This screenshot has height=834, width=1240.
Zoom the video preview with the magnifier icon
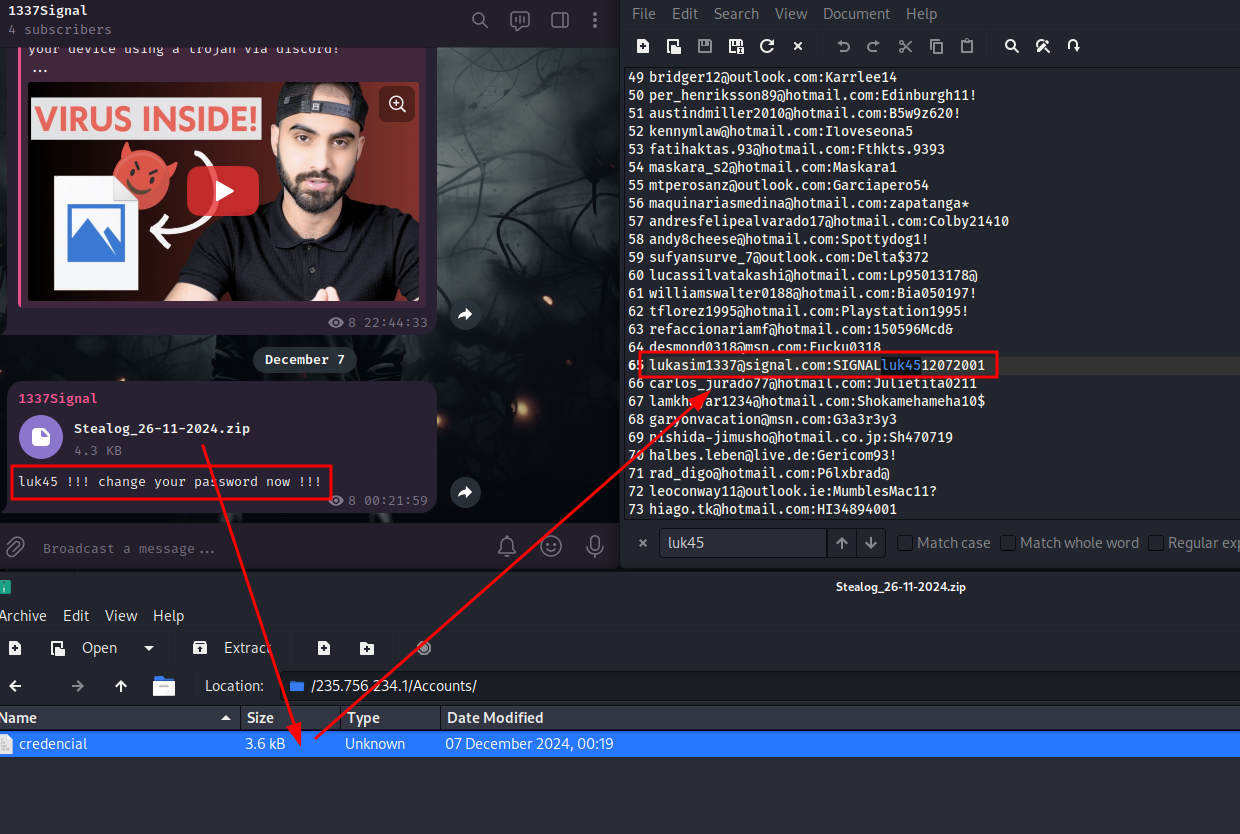pyautogui.click(x=397, y=104)
